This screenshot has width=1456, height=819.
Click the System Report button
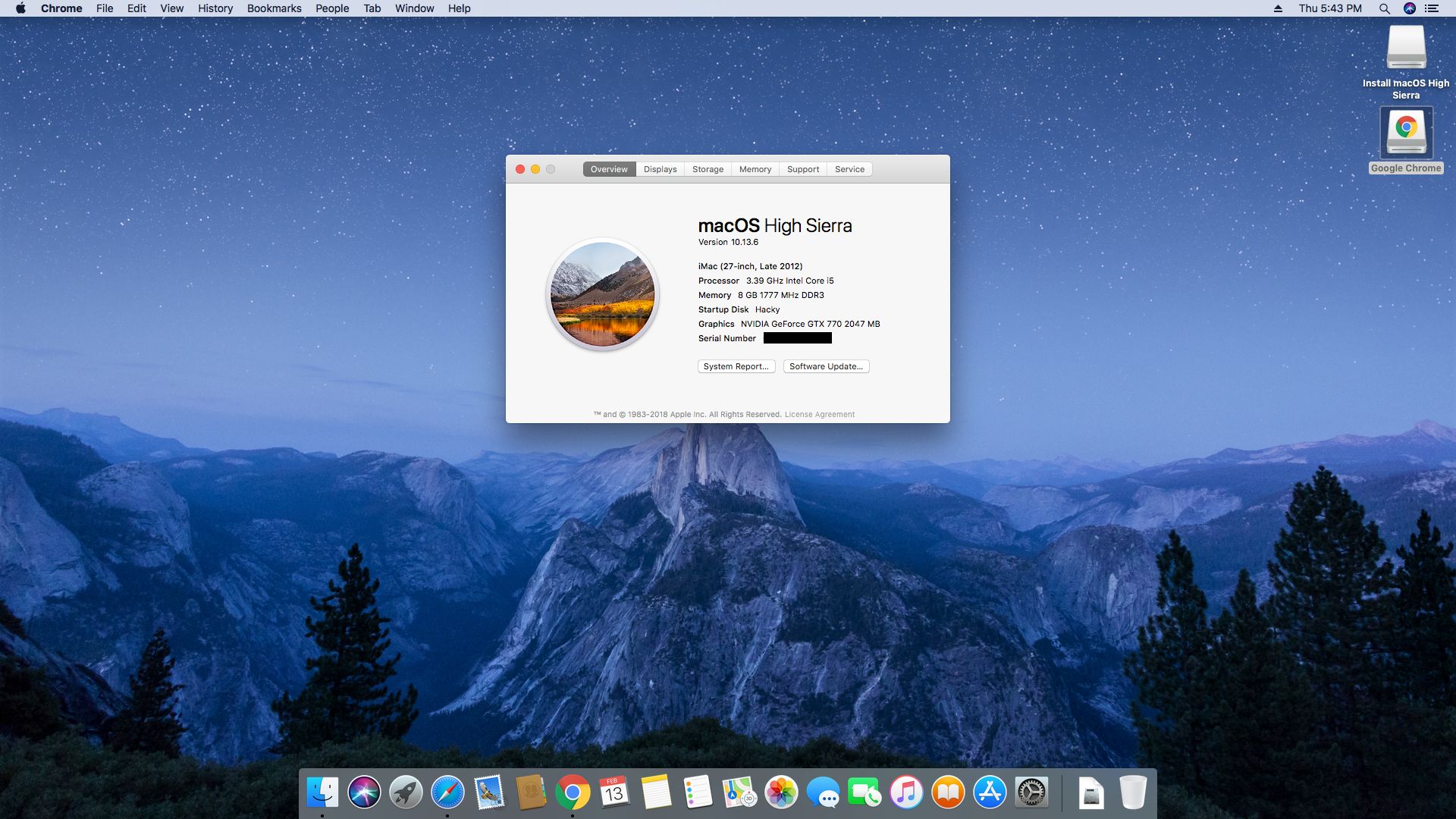pyautogui.click(x=736, y=366)
